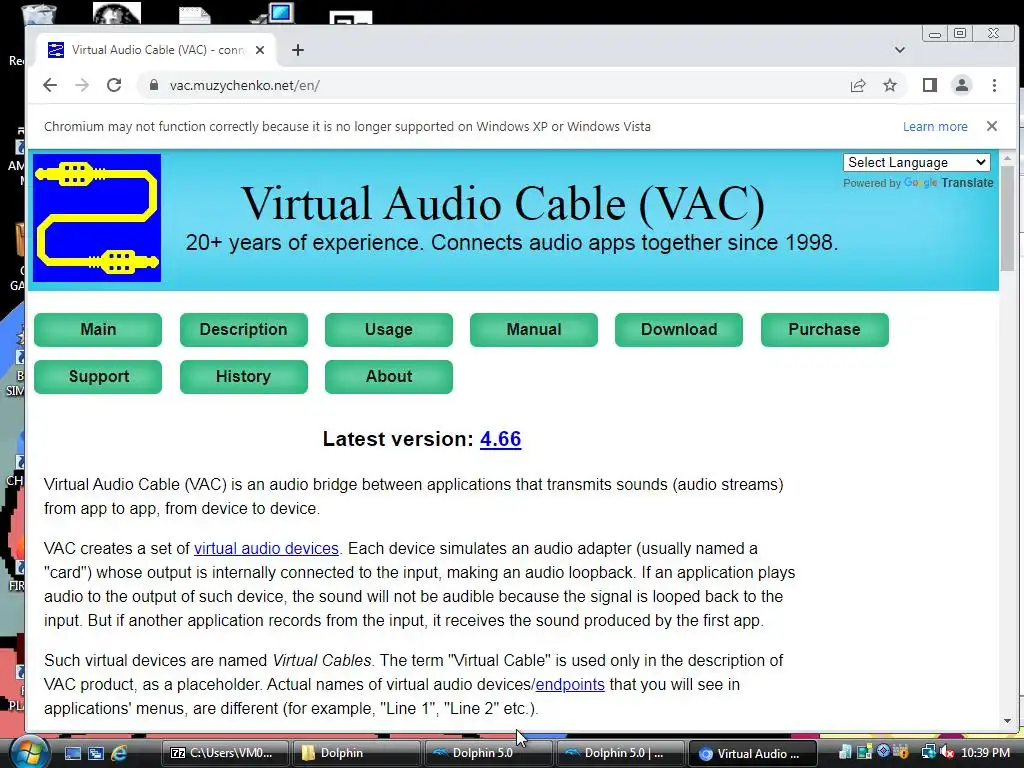The width and height of the screenshot is (1024, 768).
Task: Bookmark this page with the star icon
Action: point(889,85)
